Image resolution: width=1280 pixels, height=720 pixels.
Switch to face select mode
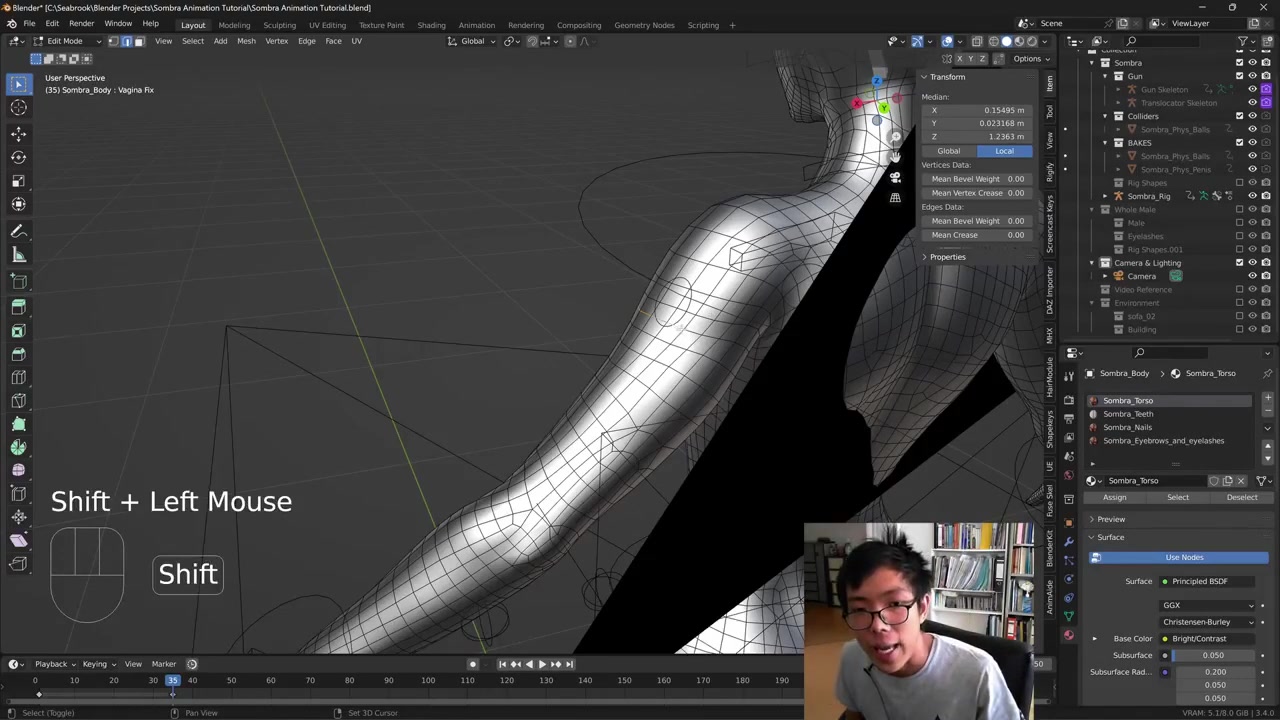[139, 41]
